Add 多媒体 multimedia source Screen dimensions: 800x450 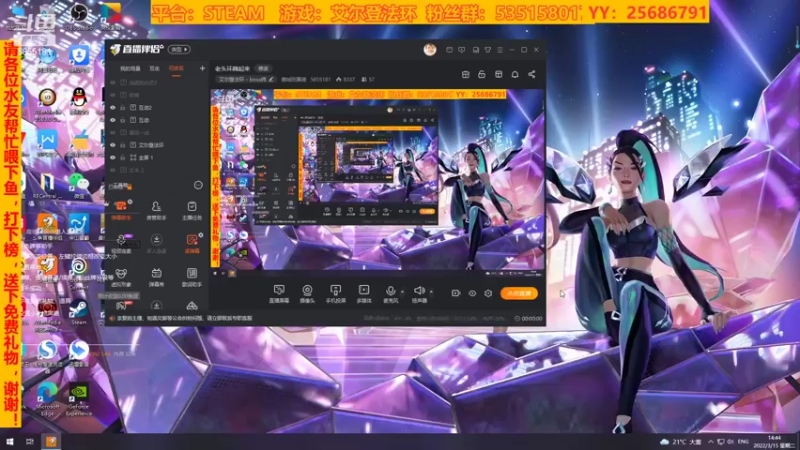(364, 294)
